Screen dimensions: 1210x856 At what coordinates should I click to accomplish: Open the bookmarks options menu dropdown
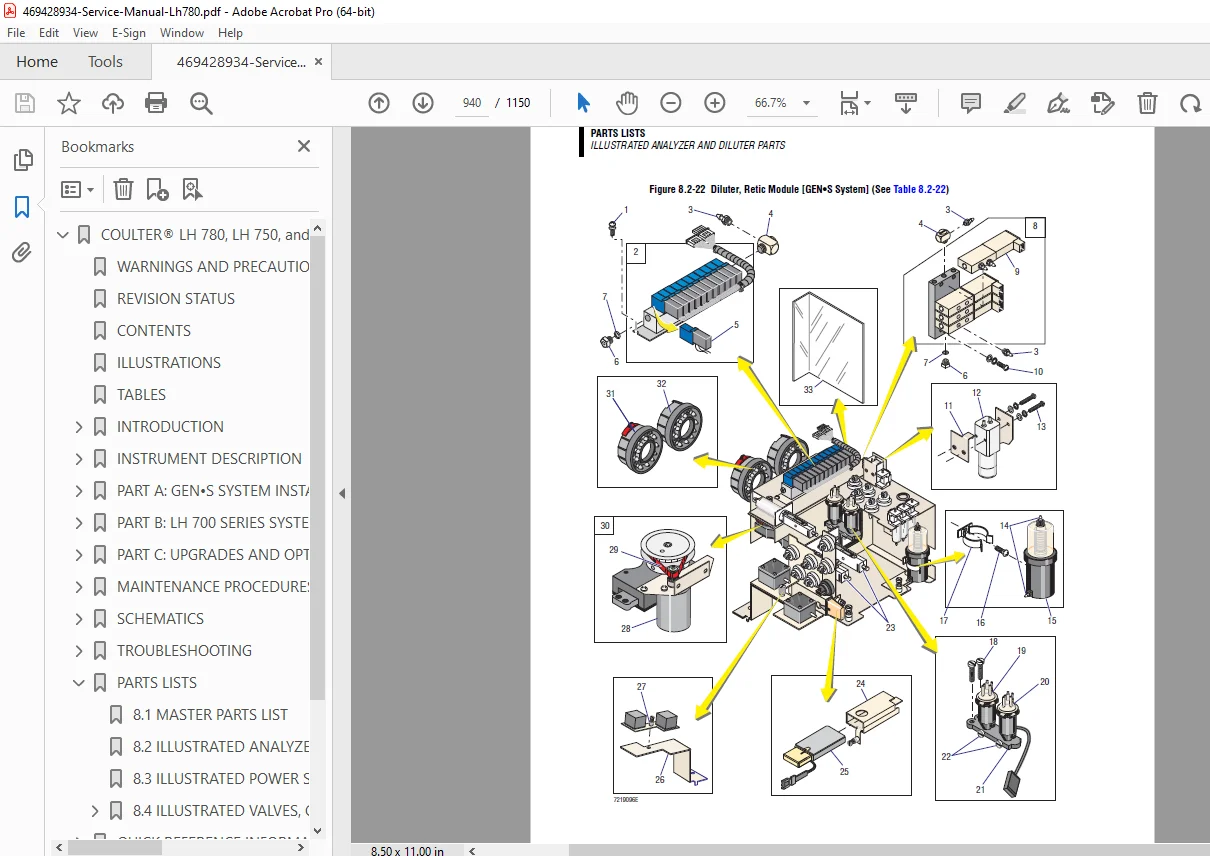[78, 189]
